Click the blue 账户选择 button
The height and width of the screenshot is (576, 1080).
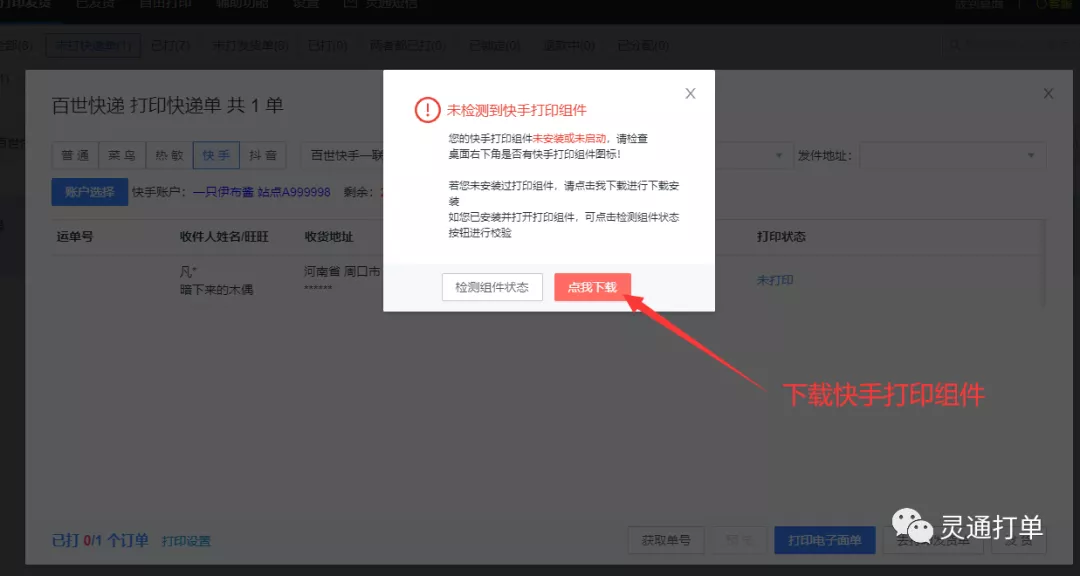pyautogui.click(x=90, y=192)
